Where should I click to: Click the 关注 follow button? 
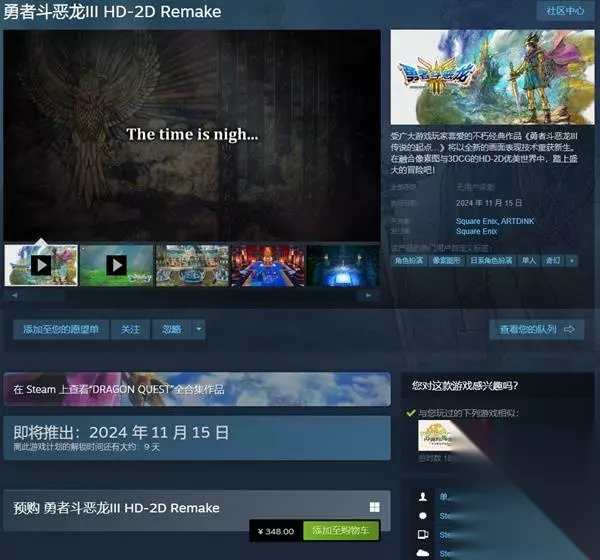pyautogui.click(x=130, y=329)
